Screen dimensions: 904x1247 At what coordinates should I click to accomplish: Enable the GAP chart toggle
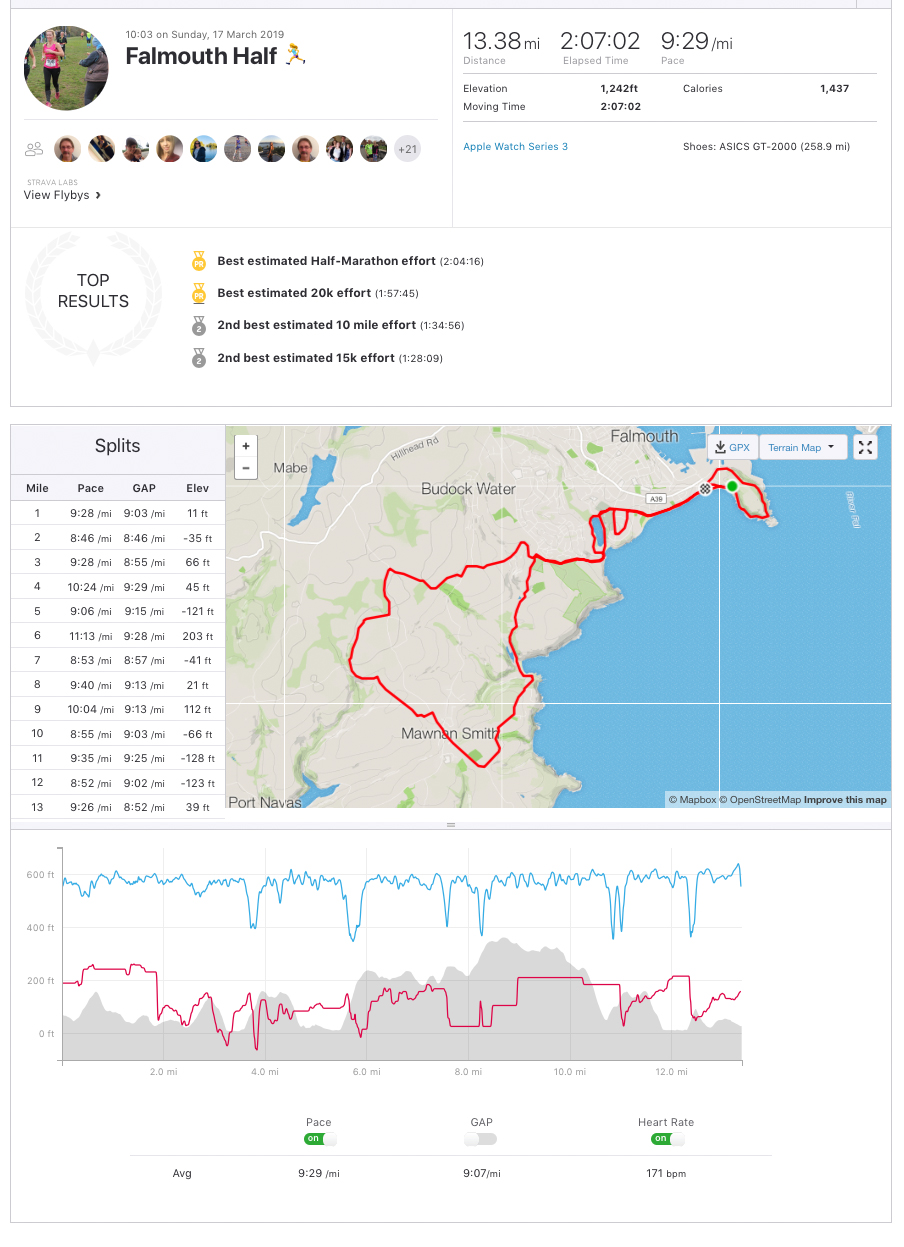[x=481, y=1139]
